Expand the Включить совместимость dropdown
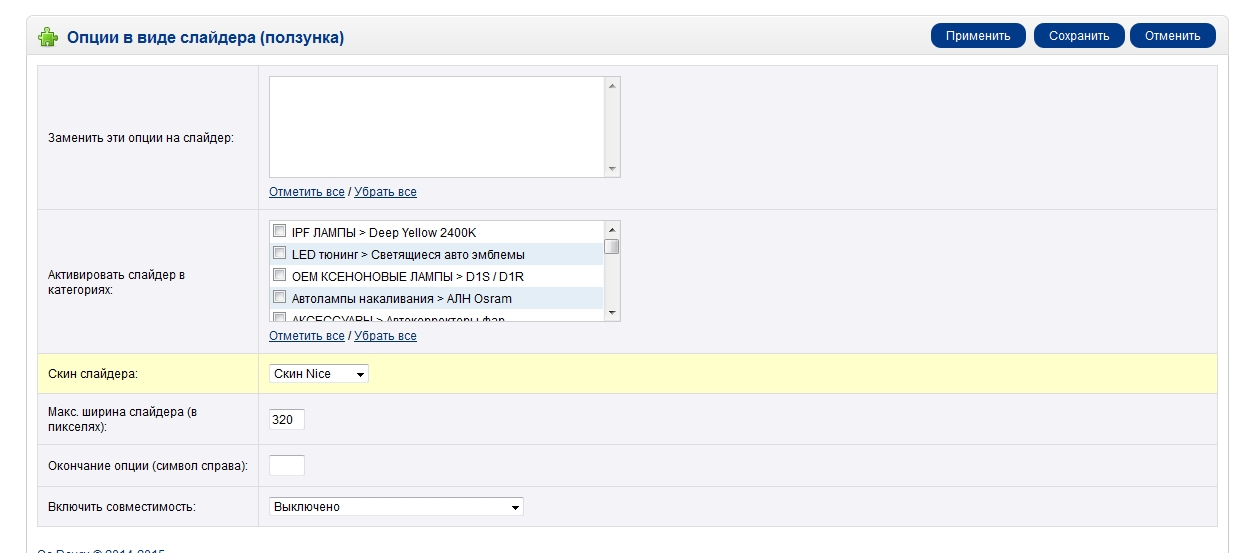This screenshot has height=553, width=1256. tap(396, 507)
